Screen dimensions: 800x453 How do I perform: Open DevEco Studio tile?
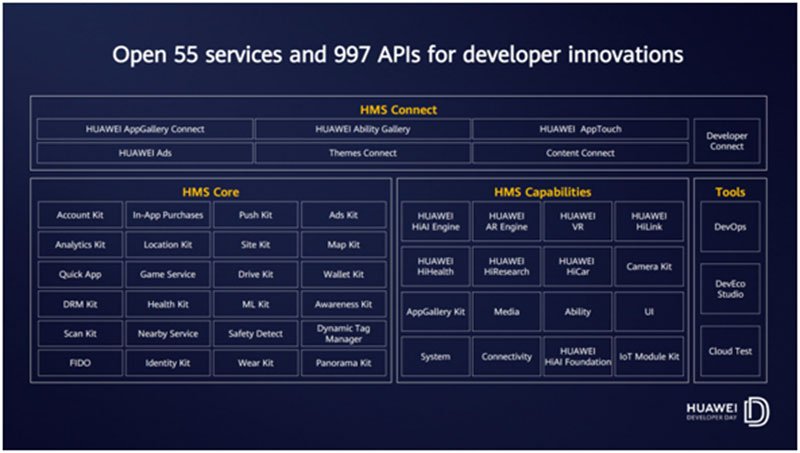[730, 289]
